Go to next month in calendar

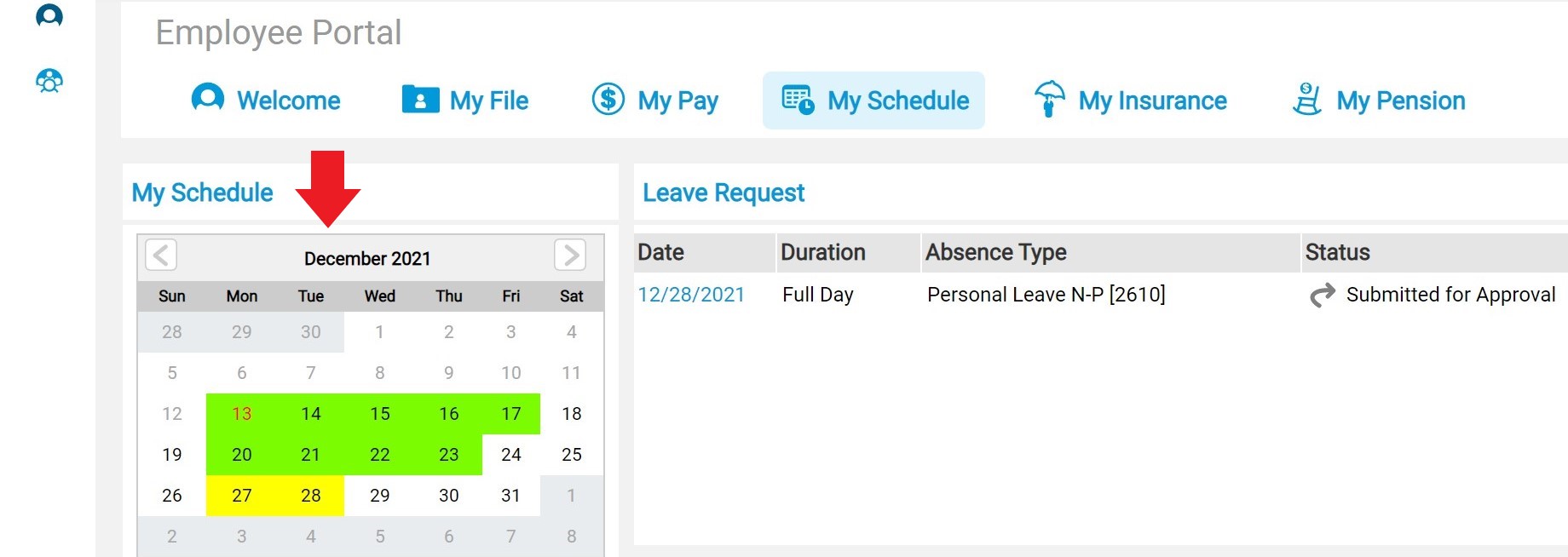point(570,255)
